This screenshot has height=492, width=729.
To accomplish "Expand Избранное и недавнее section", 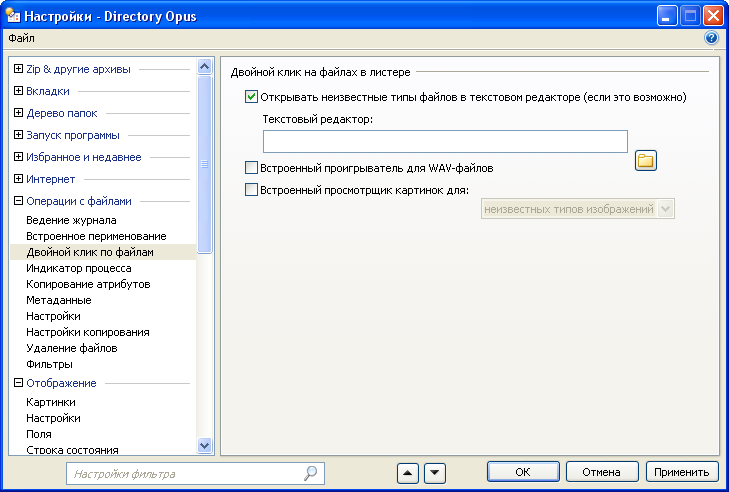I will tap(18, 157).
